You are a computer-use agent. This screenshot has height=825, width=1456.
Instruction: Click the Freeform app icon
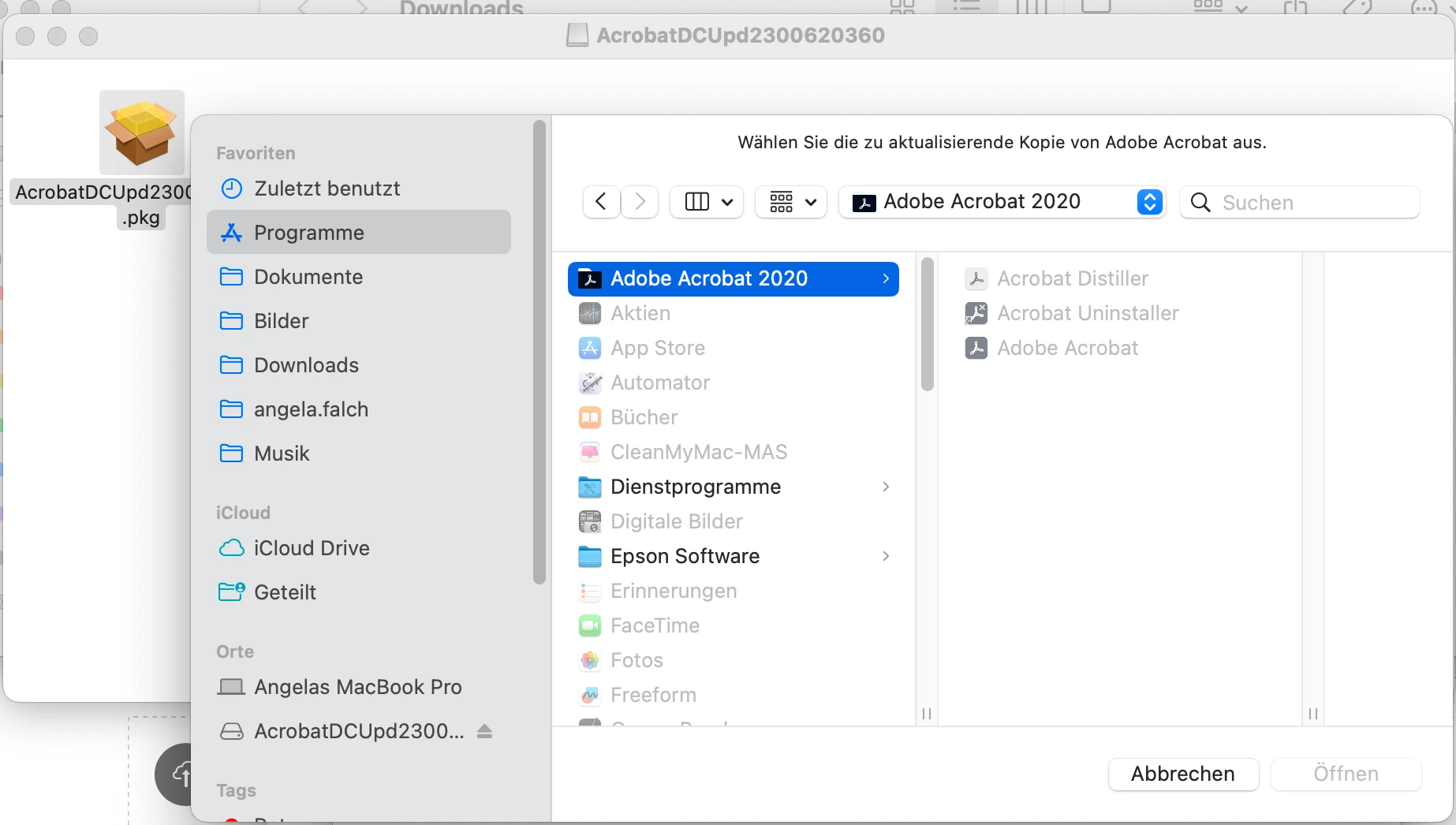(x=590, y=695)
